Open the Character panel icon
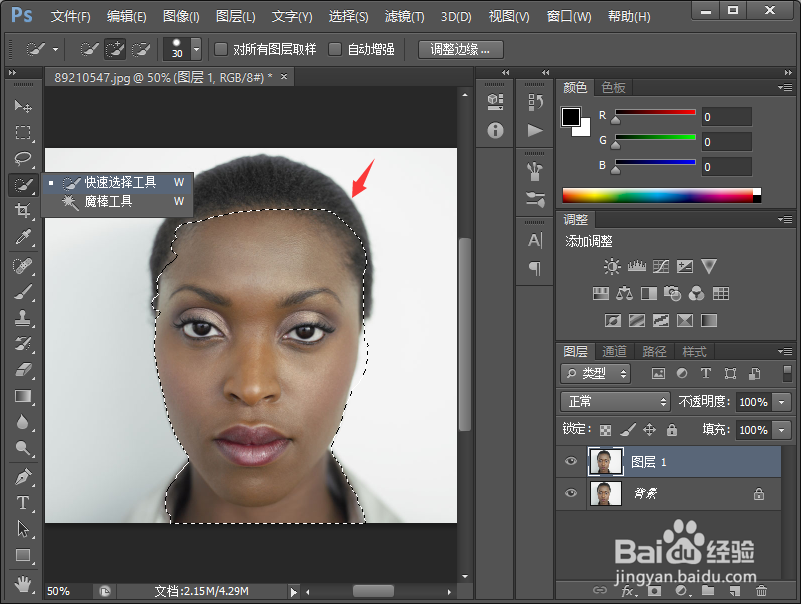Image resolution: width=801 pixels, height=604 pixels. tap(535, 240)
